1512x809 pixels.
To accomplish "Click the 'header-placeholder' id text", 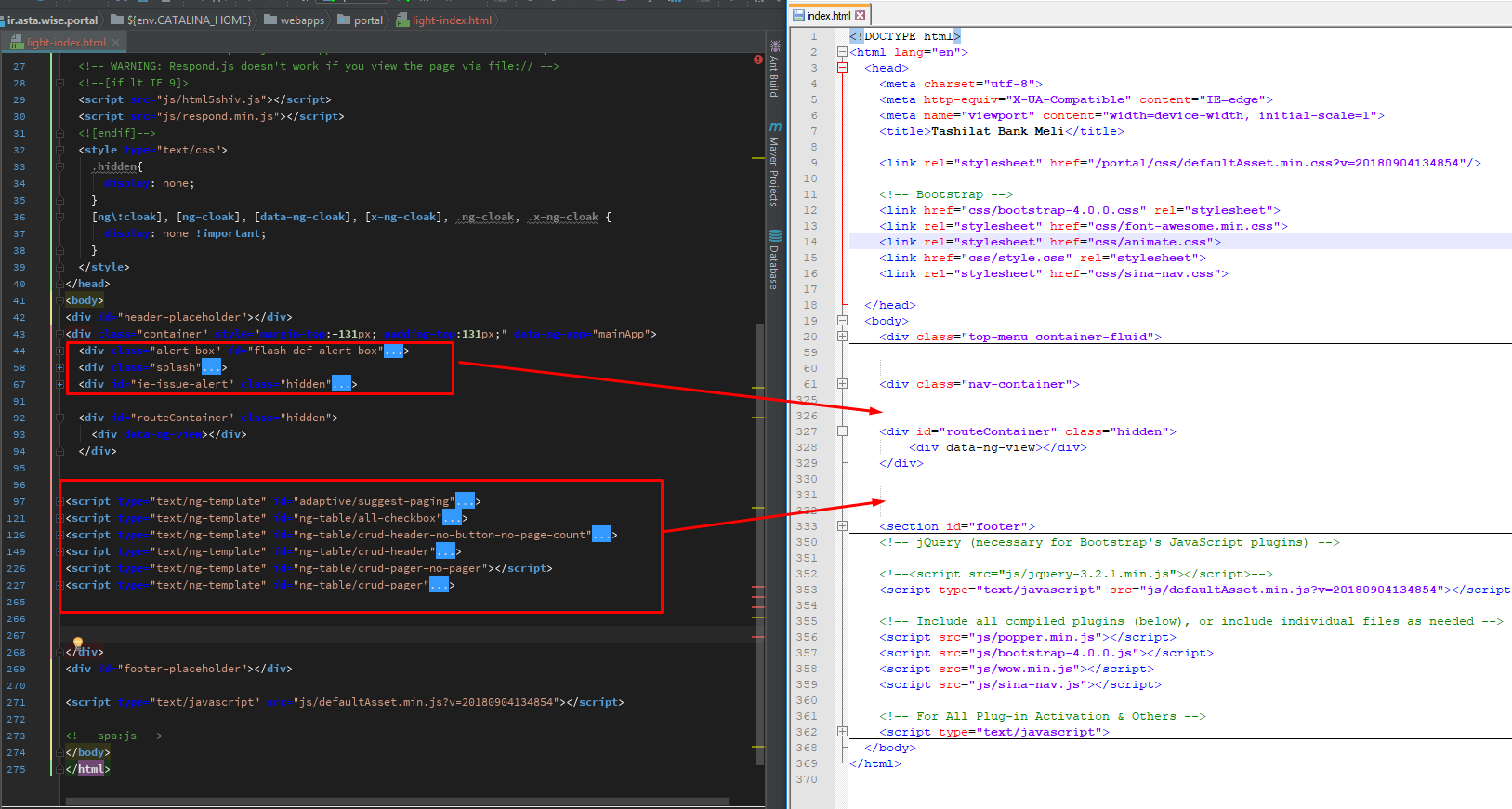I will tap(183, 317).
